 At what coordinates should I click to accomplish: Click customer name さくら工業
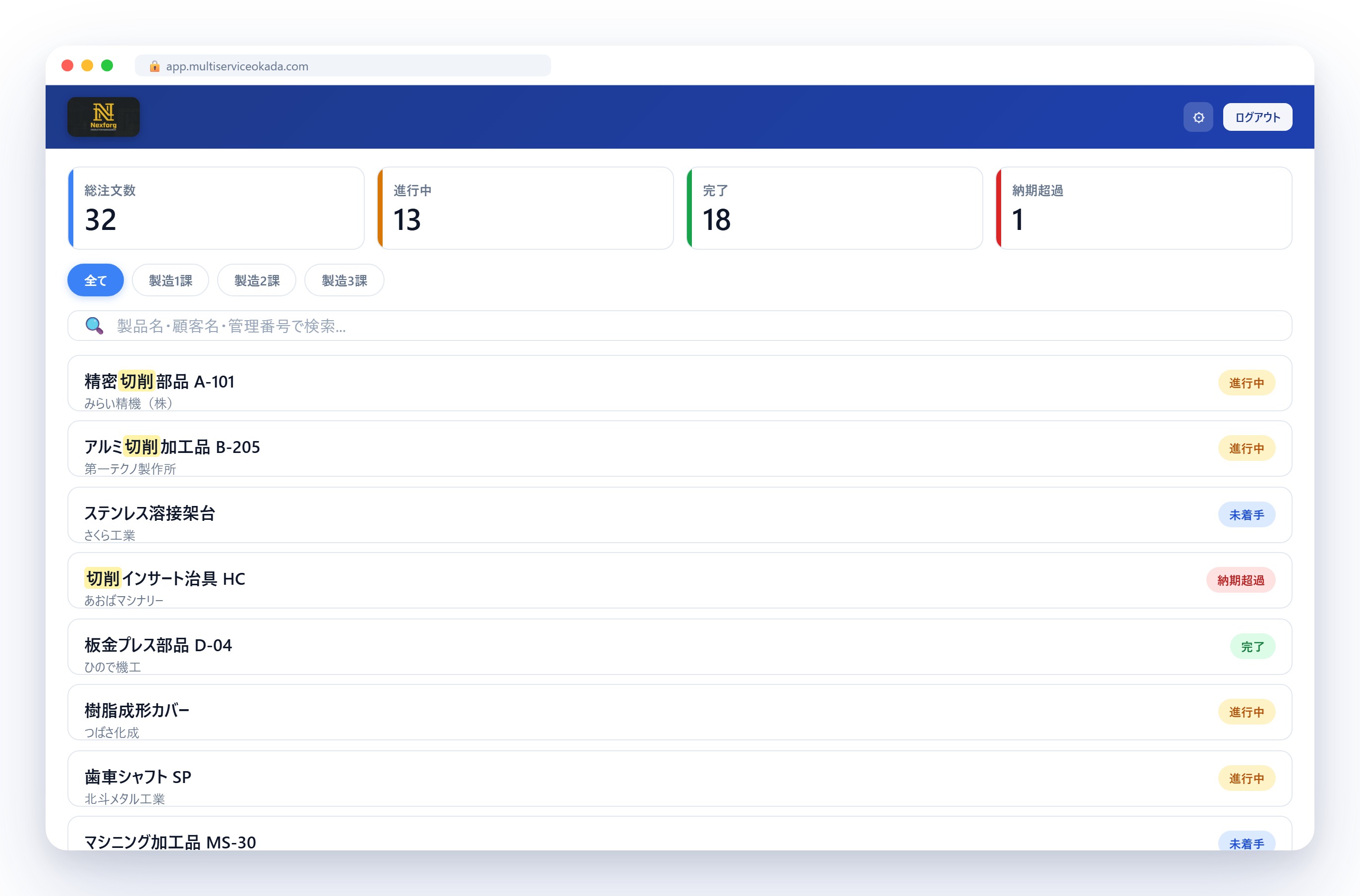point(110,535)
